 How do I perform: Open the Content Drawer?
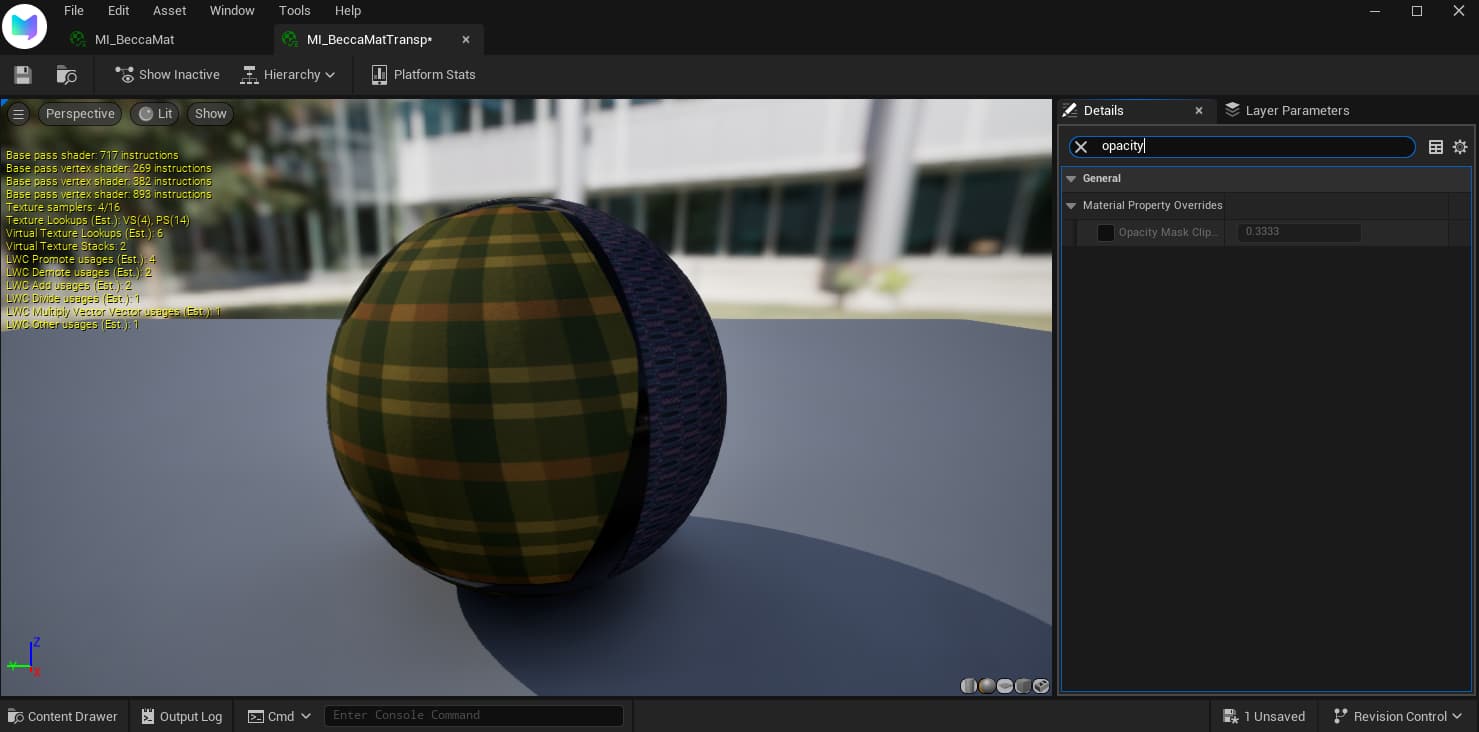(63, 717)
